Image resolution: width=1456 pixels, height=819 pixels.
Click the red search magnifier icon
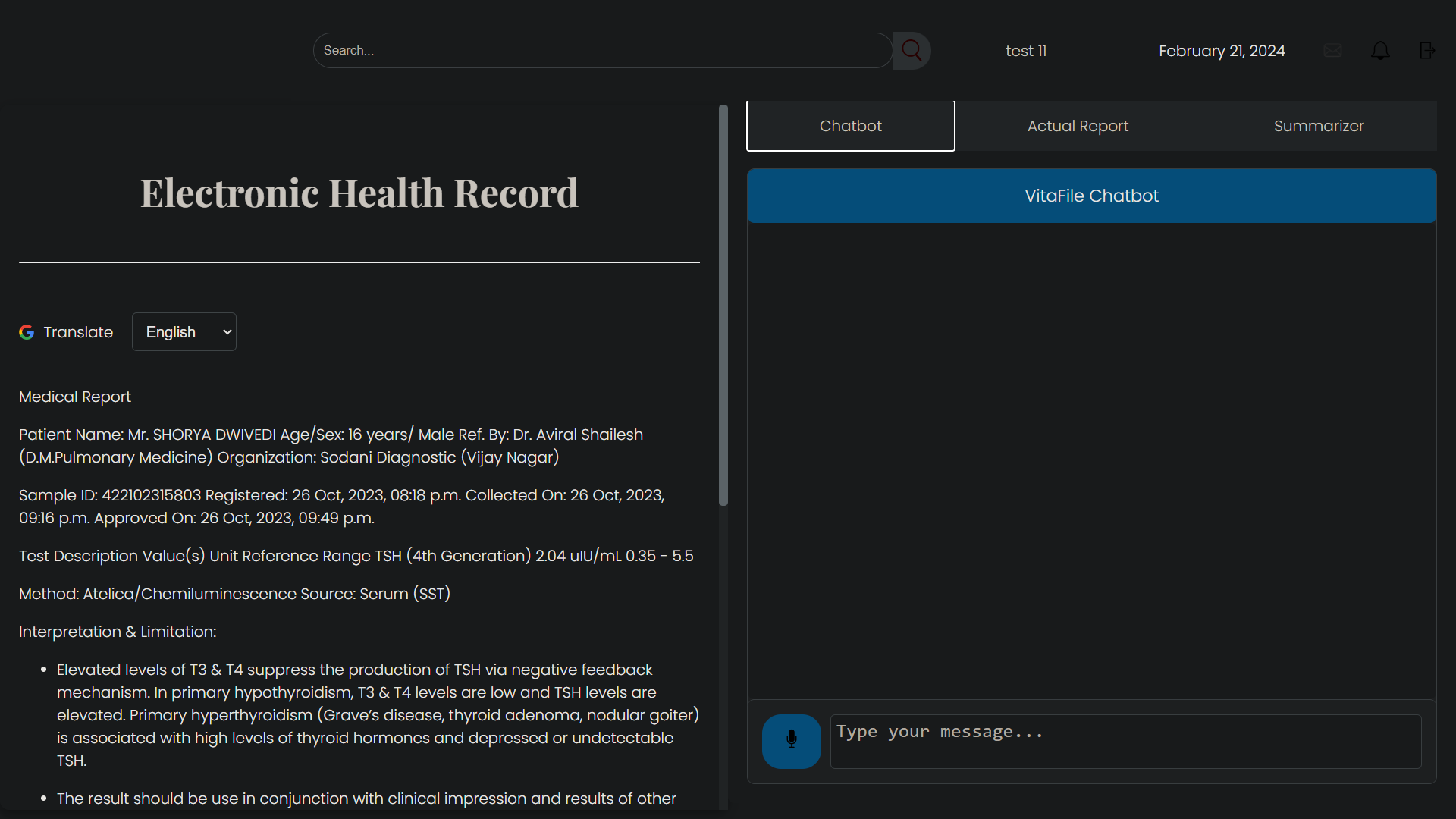pyautogui.click(x=912, y=51)
